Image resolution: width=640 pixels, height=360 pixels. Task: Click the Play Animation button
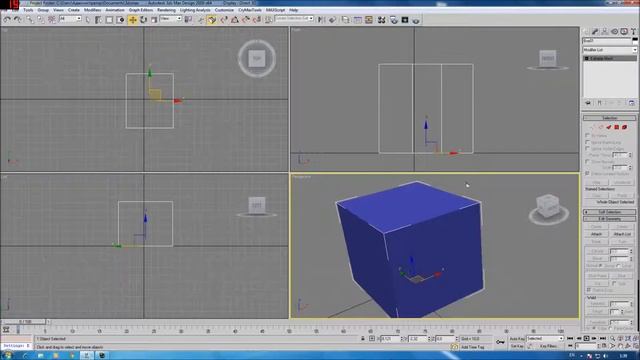pyautogui.click(x=587, y=338)
